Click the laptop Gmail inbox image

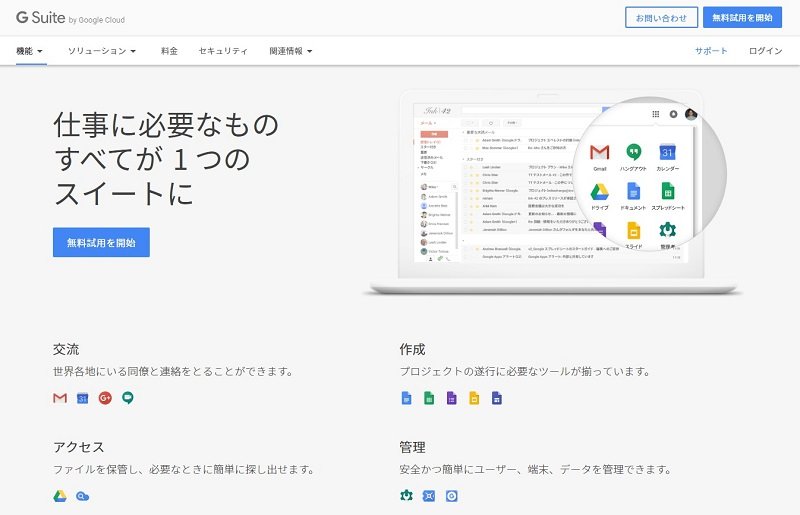[x=553, y=191]
